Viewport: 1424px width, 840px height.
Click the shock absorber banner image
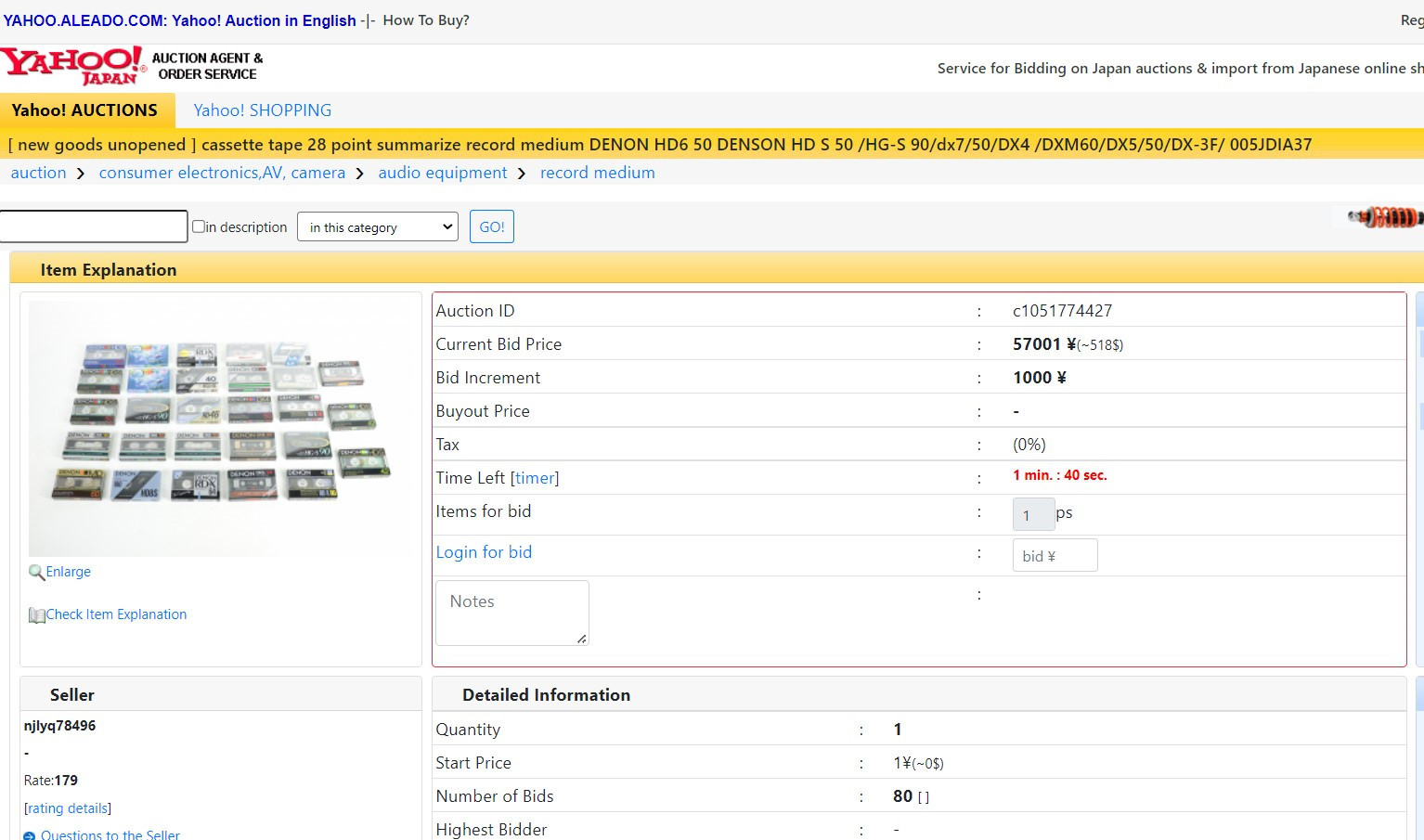pos(1386,218)
